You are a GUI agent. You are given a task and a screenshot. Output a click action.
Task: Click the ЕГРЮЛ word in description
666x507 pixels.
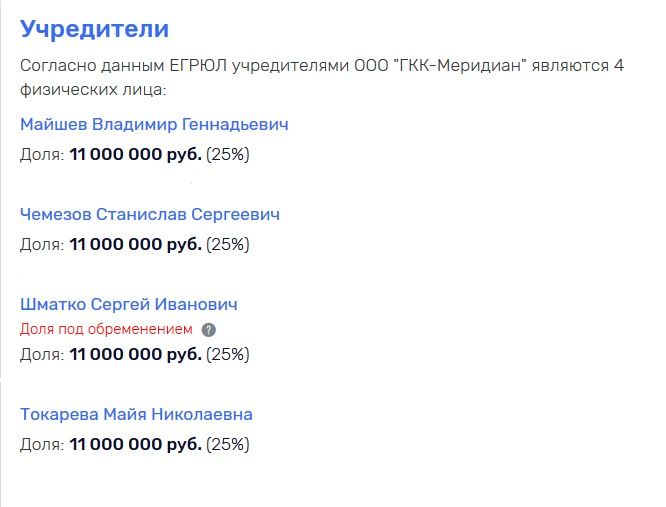point(198,66)
